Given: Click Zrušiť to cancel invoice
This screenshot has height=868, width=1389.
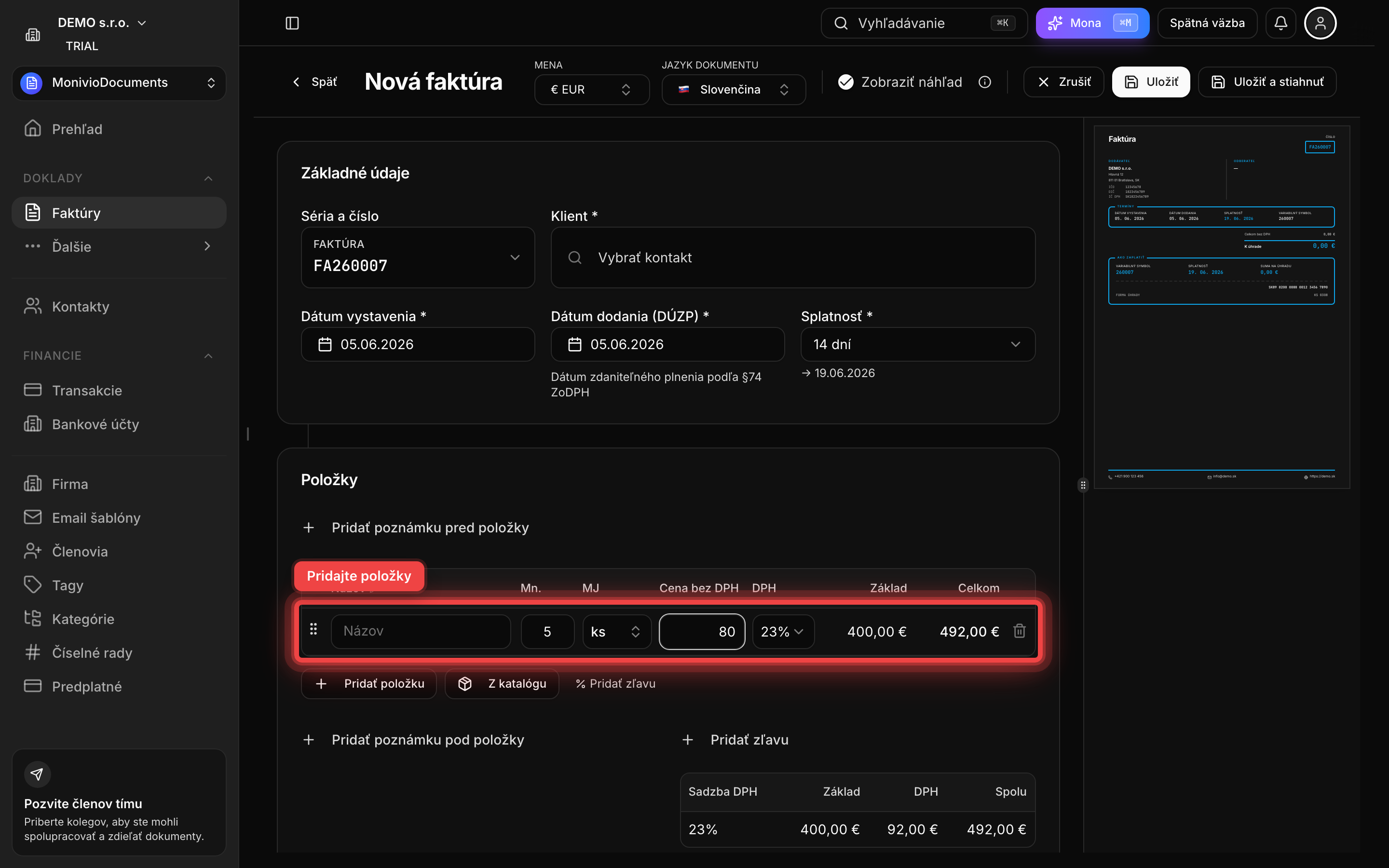Looking at the screenshot, I should pos(1063,82).
